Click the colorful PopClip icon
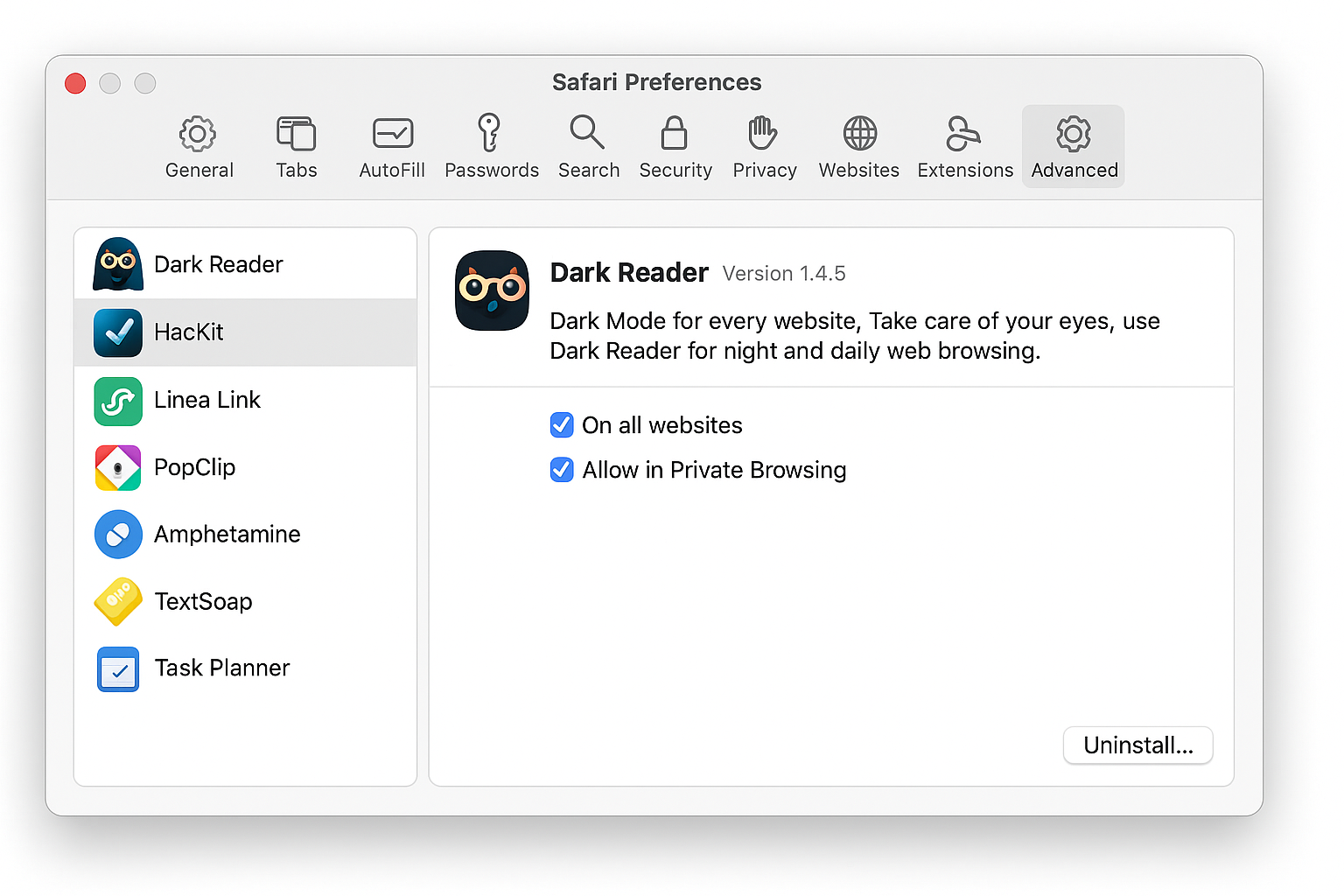The width and height of the screenshot is (1344, 896). coord(118,468)
